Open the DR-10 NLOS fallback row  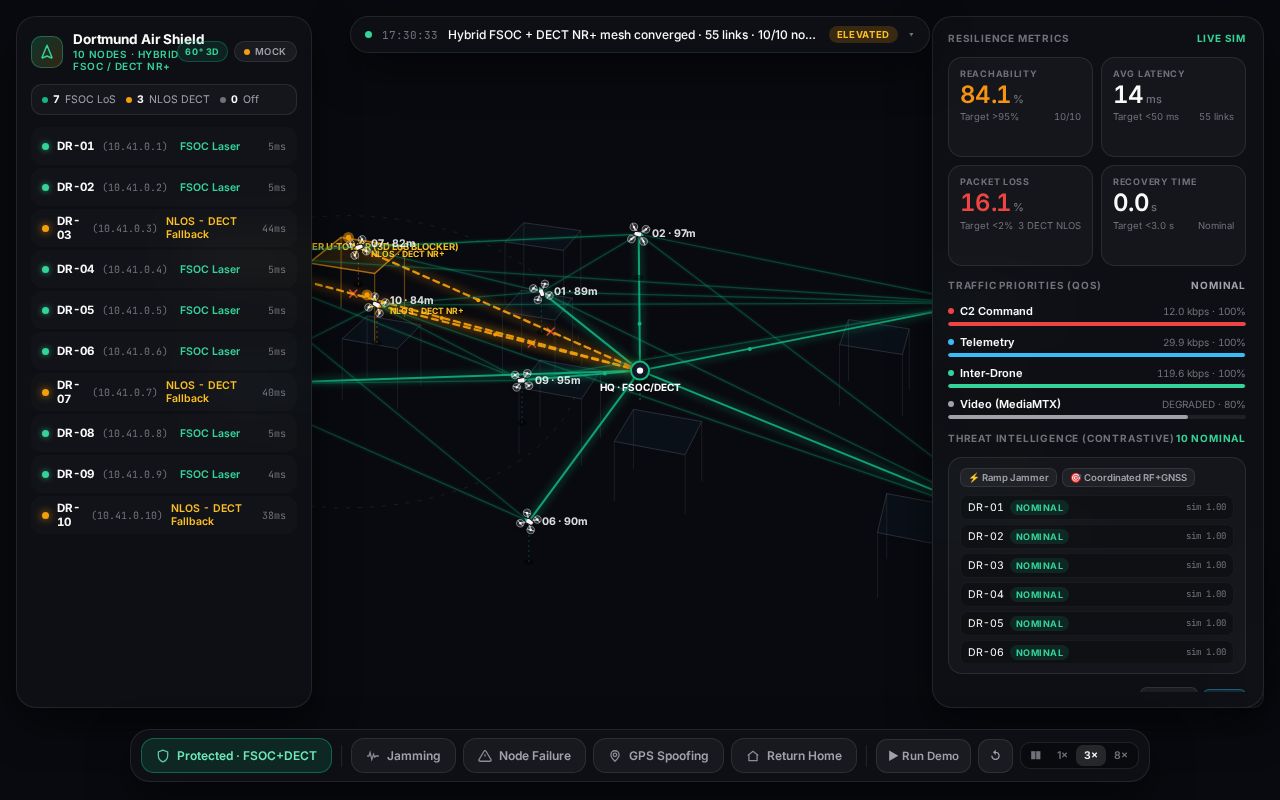point(164,515)
